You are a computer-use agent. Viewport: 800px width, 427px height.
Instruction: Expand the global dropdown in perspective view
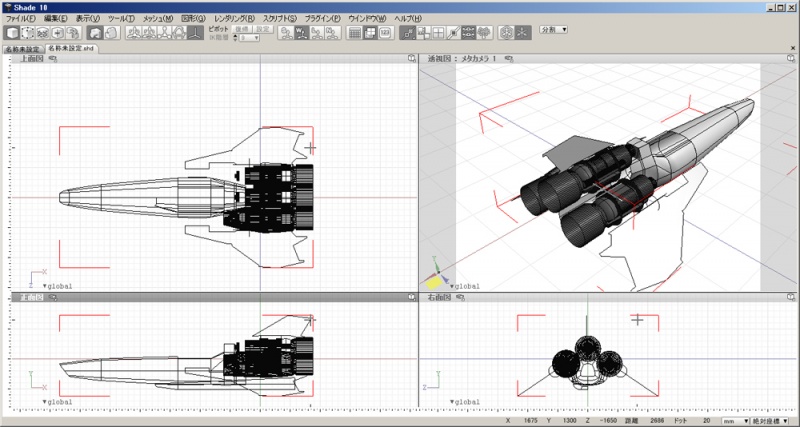point(465,286)
